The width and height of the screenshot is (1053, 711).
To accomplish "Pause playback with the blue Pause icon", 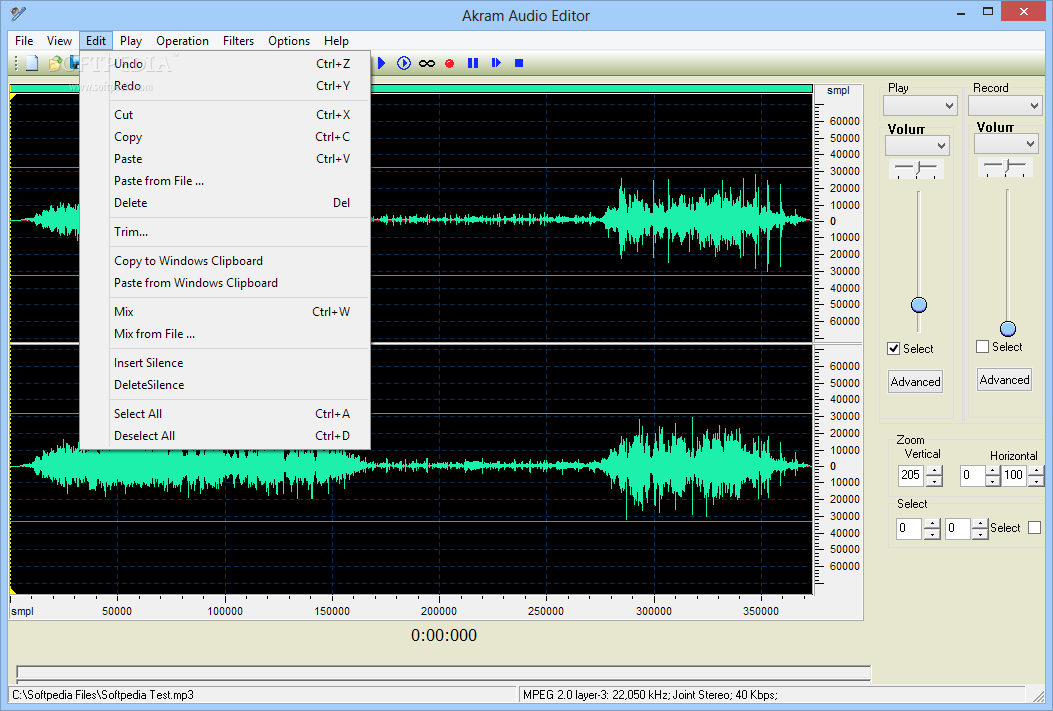I will pos(473,63).
